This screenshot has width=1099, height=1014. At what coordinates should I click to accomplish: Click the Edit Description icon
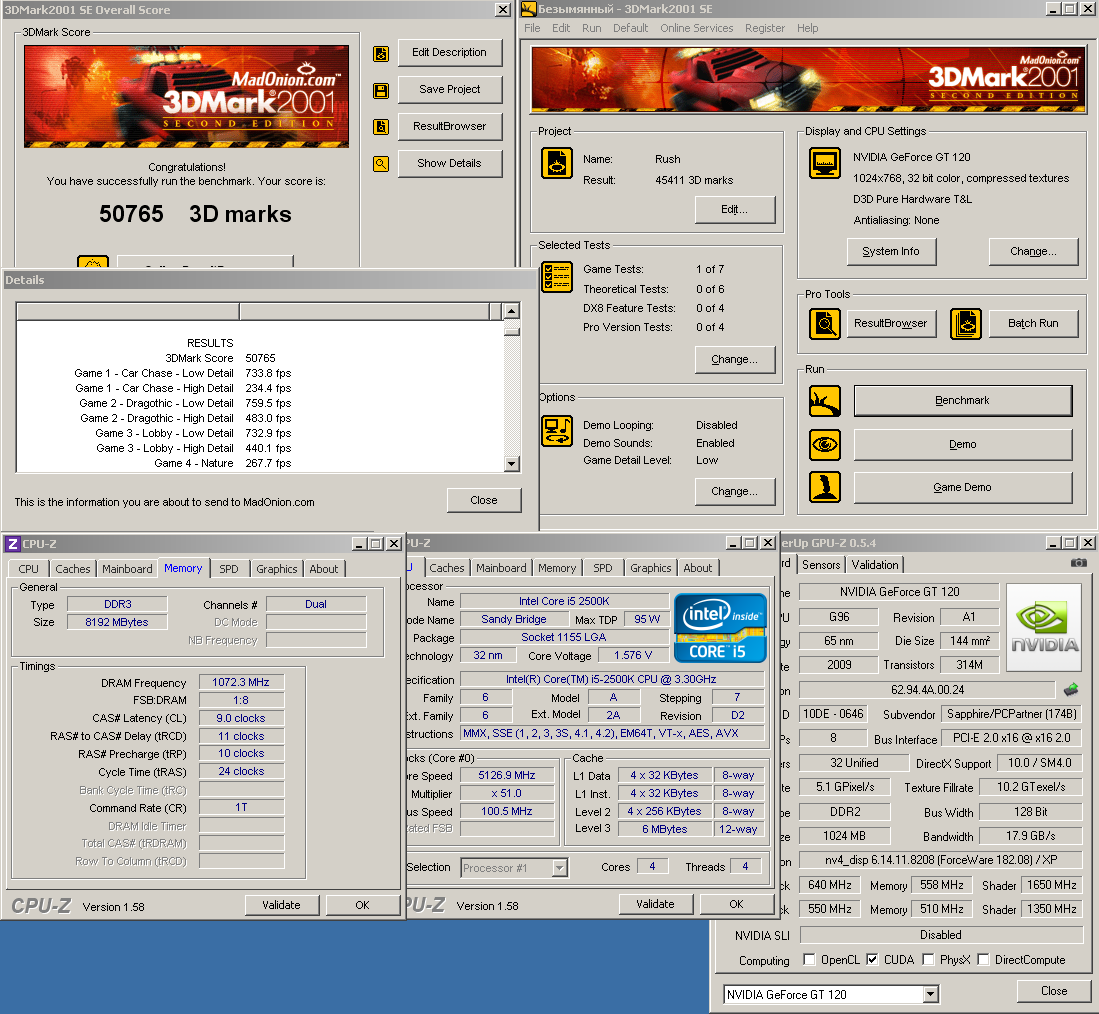(381, 53)
